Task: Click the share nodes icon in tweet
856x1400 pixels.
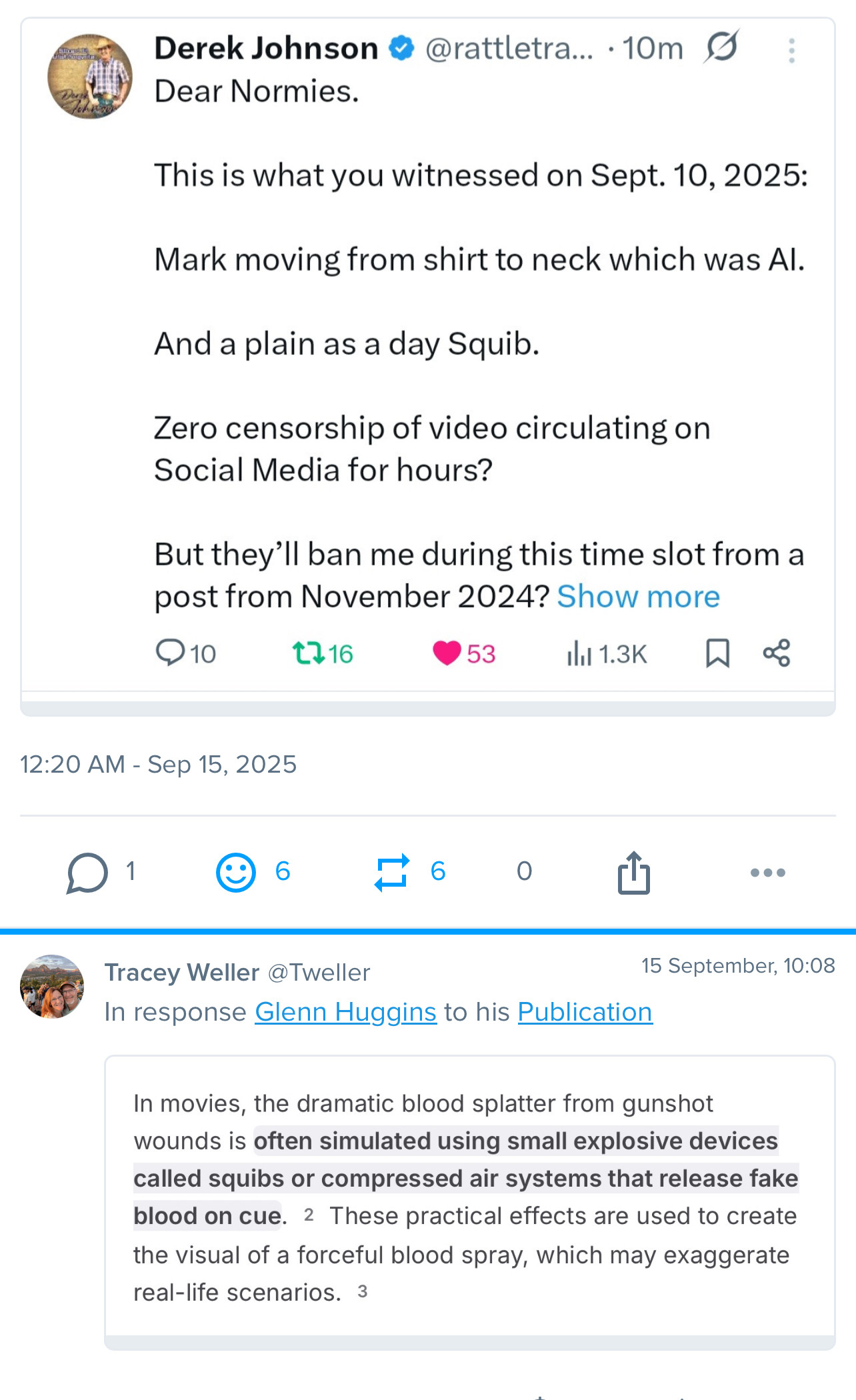Action: click(x=777, y=653)
